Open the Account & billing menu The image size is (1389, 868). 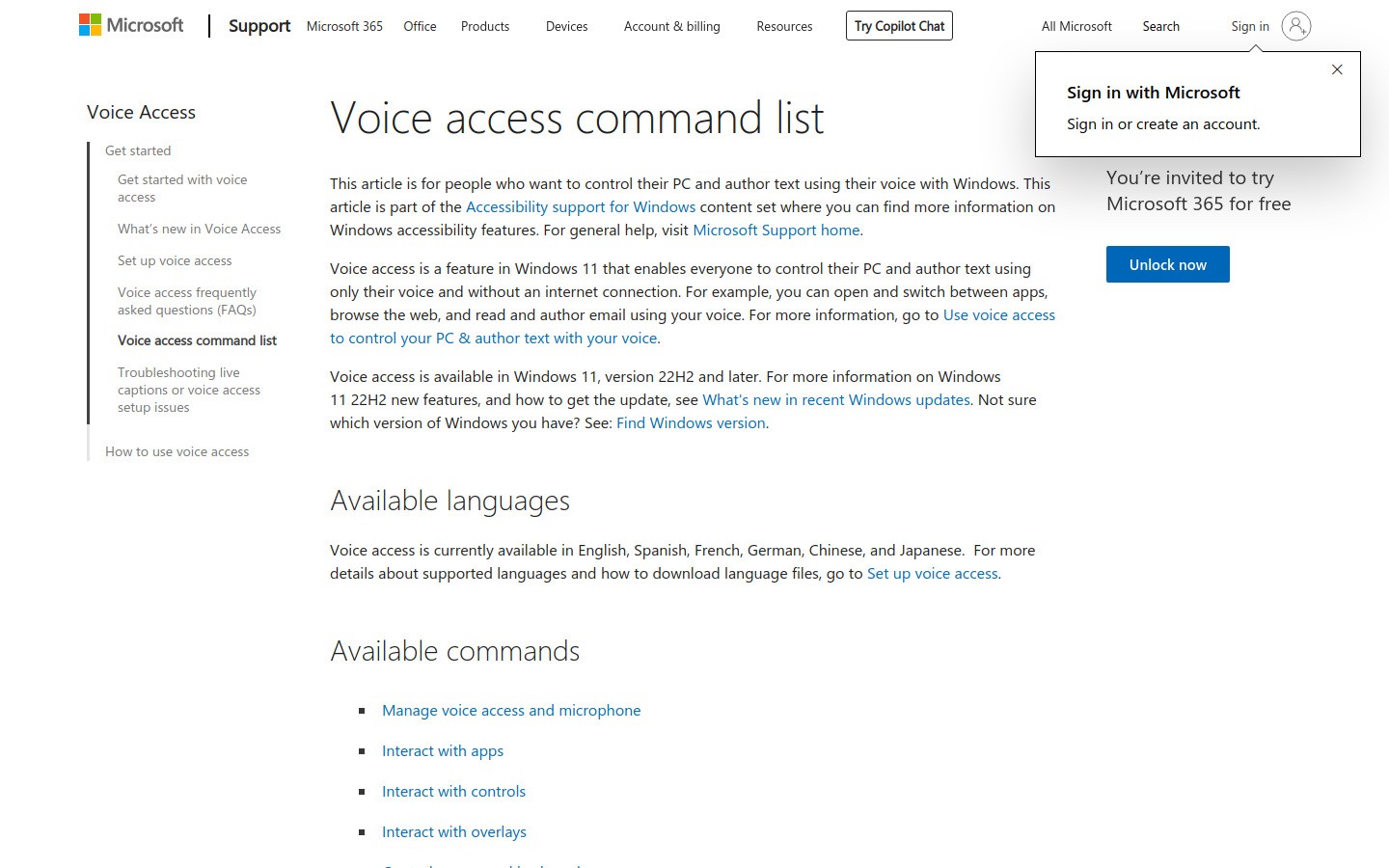(671, 27)
